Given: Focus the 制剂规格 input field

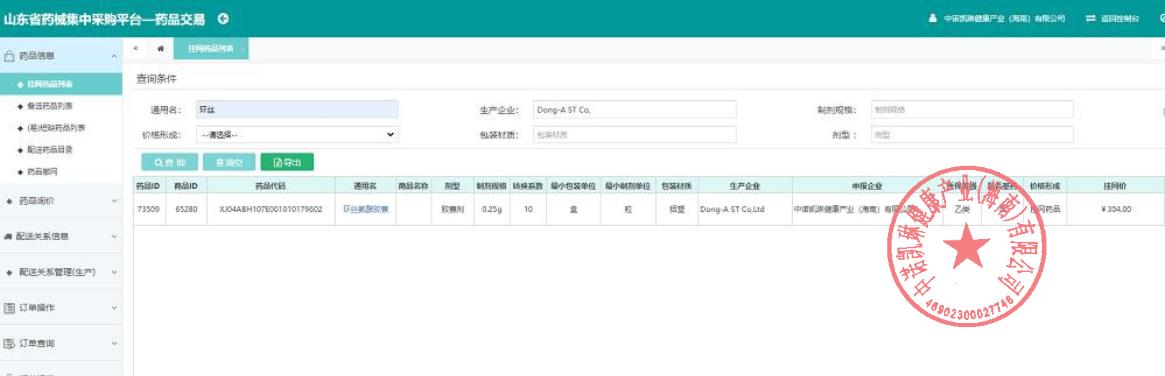Looking at the screenshot, I should pyautogui.click(x=971, y=109).
